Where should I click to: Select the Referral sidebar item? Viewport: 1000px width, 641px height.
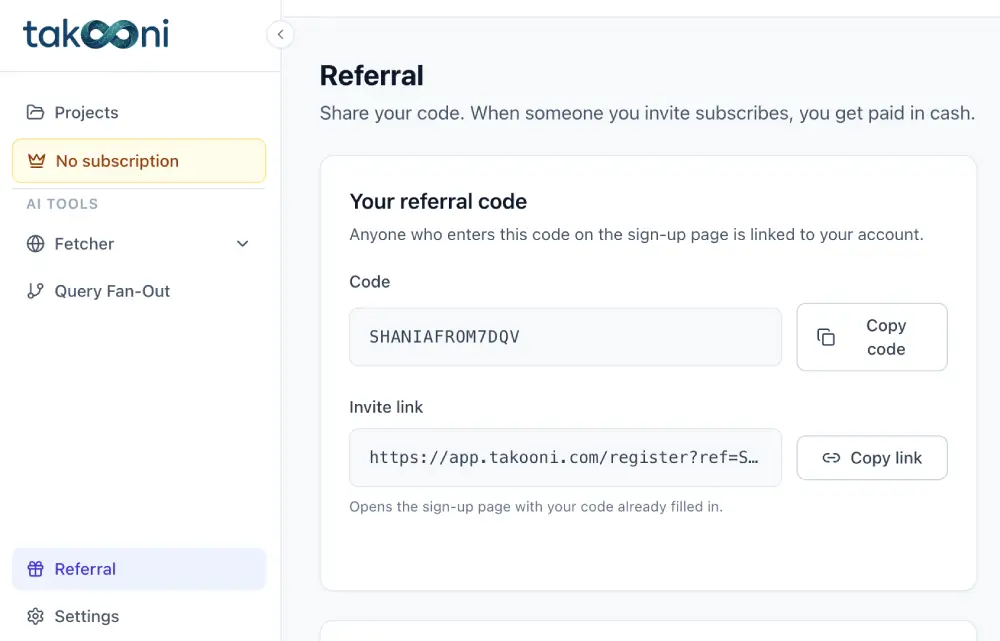(x=139, y=569)
